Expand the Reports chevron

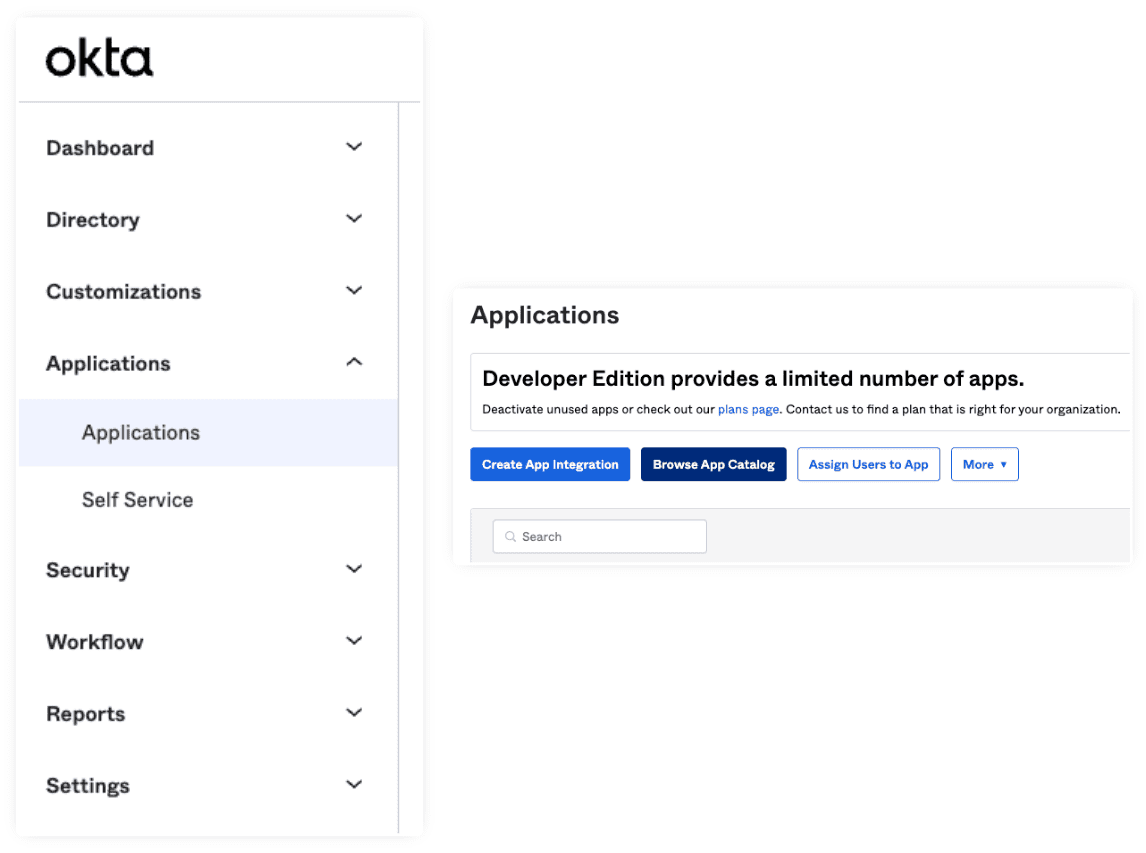(x=354, y=713)
